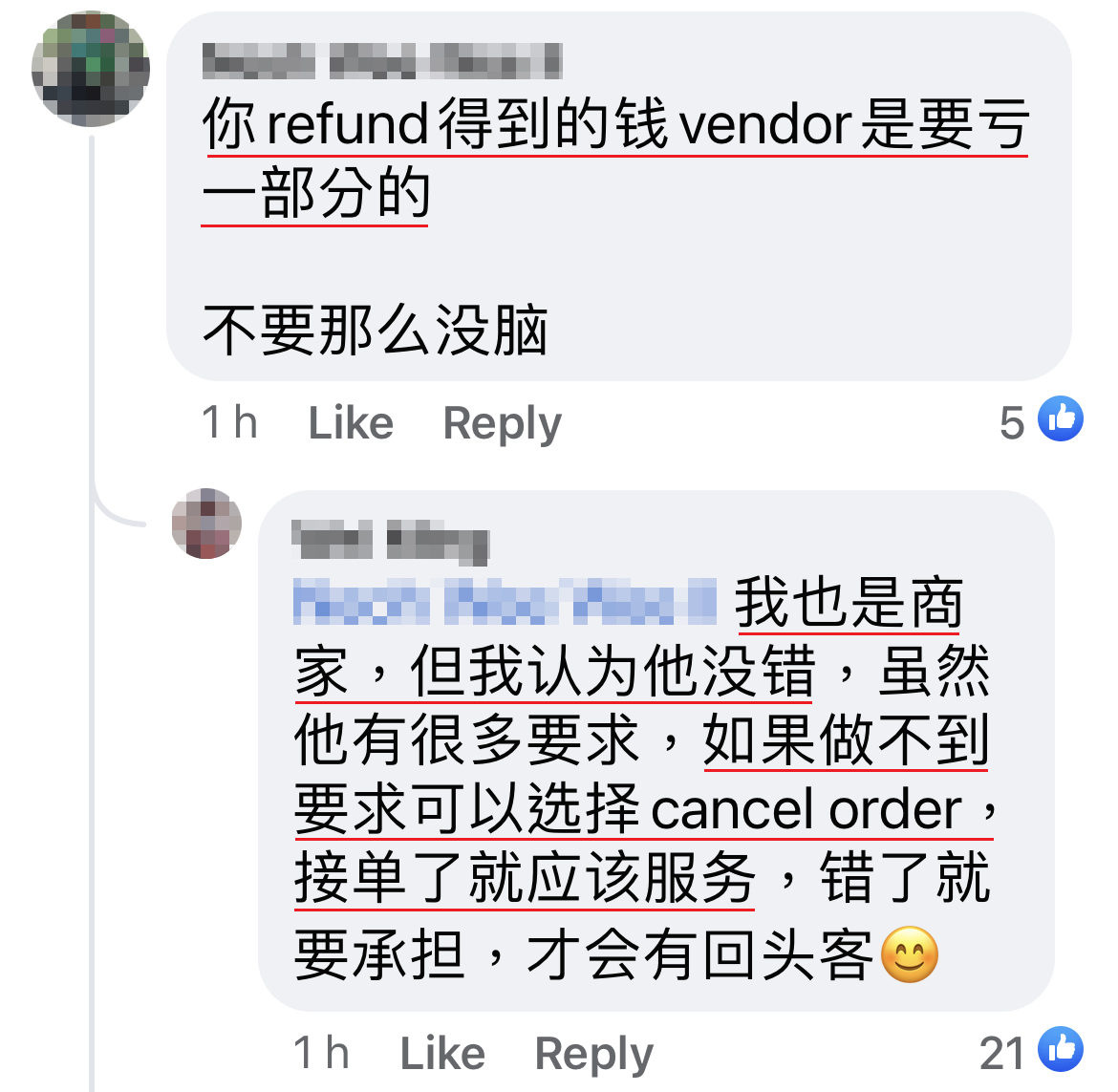Open the top commenter's profile picture
Viewport: 1118px width, 1092px height.
[91, 69]
